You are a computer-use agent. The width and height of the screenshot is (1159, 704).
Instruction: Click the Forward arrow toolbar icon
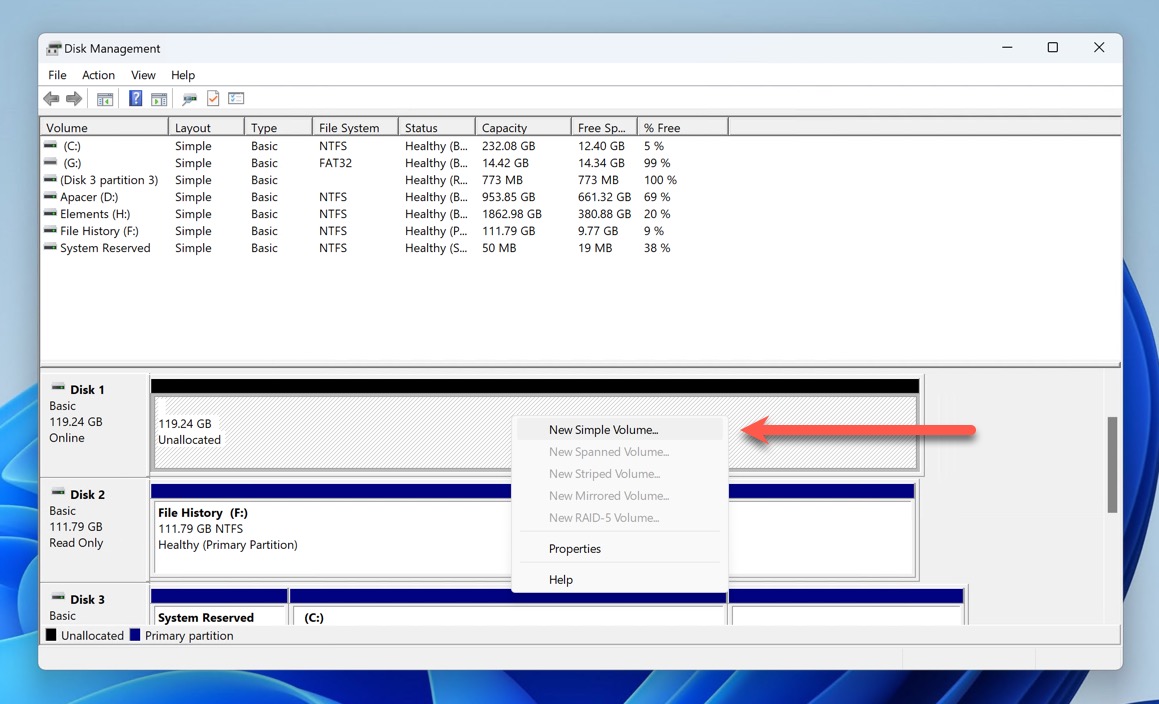[74, 99]
